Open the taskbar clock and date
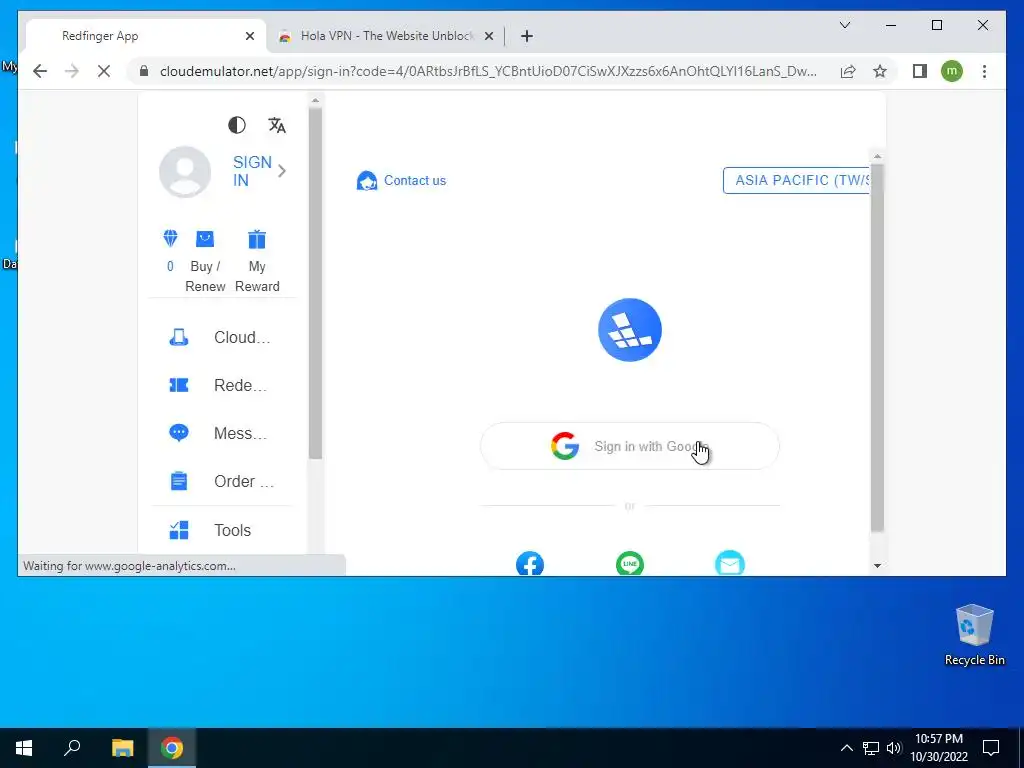Screen dimensions: 1024x768 [x=939, y=748]
